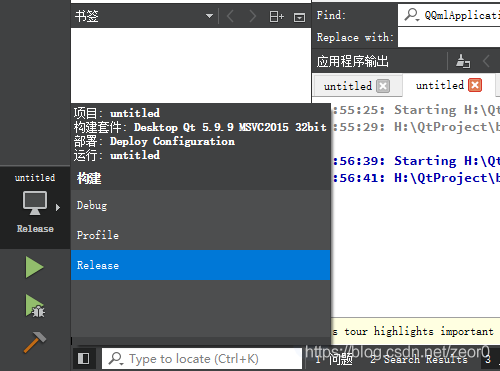
Task: Open the Search Results pane tab
Action: pos(418,359)
